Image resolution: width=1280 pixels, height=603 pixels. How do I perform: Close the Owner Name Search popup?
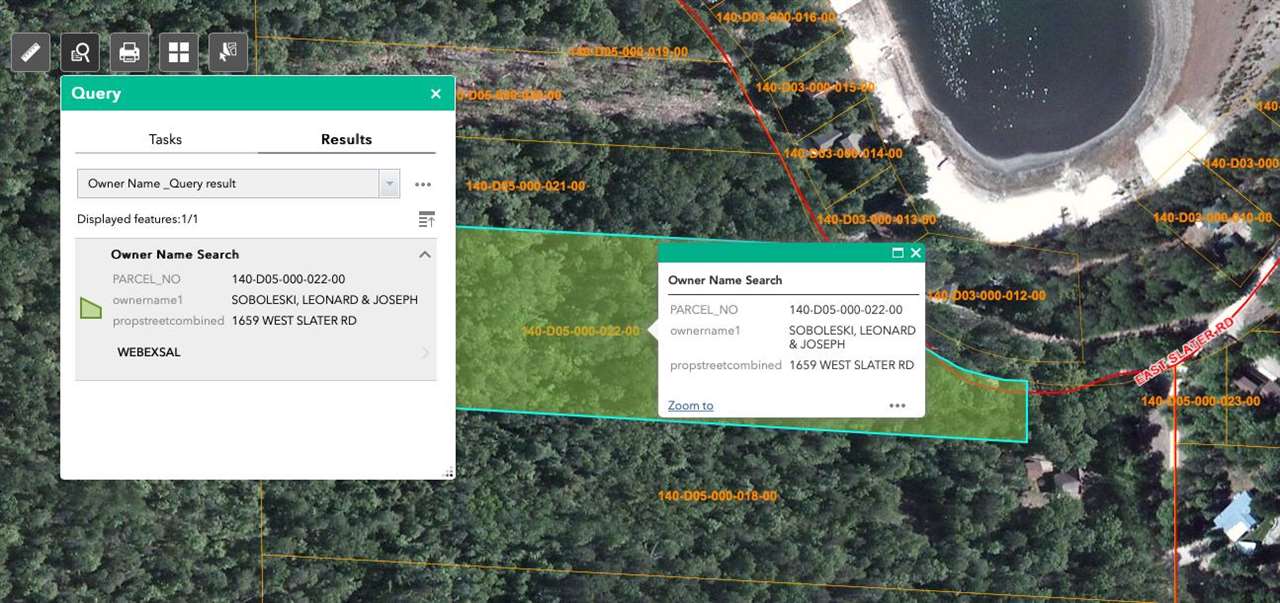(915, 253)
